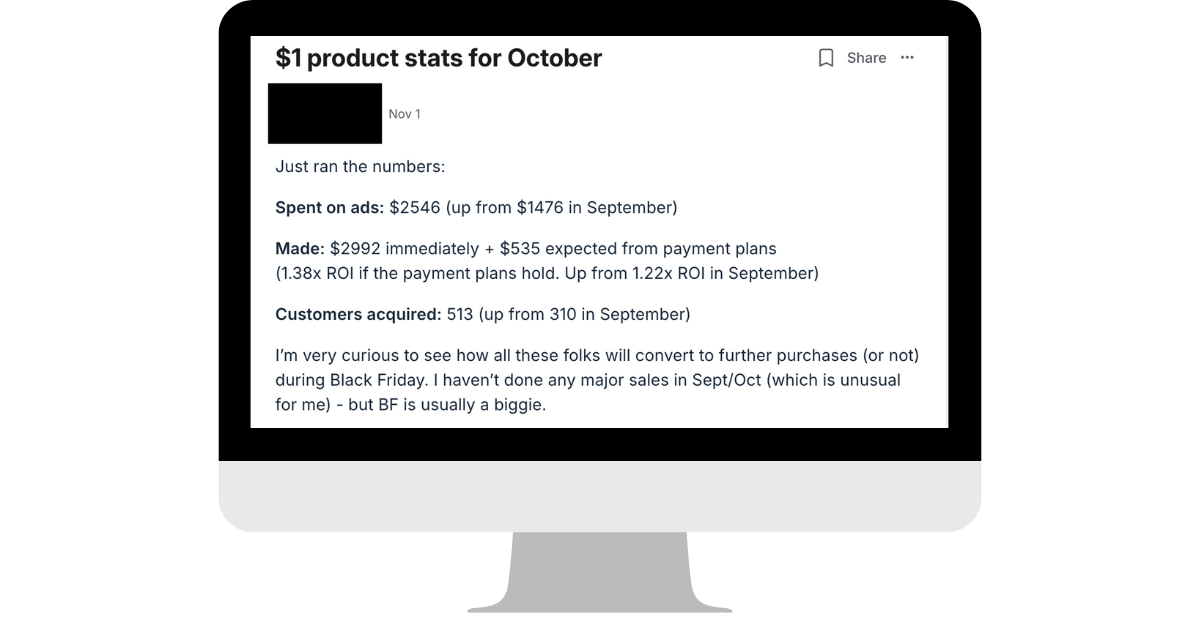Open the three-dot more options menu
1200x628 pixels.
tap(907, 58)
